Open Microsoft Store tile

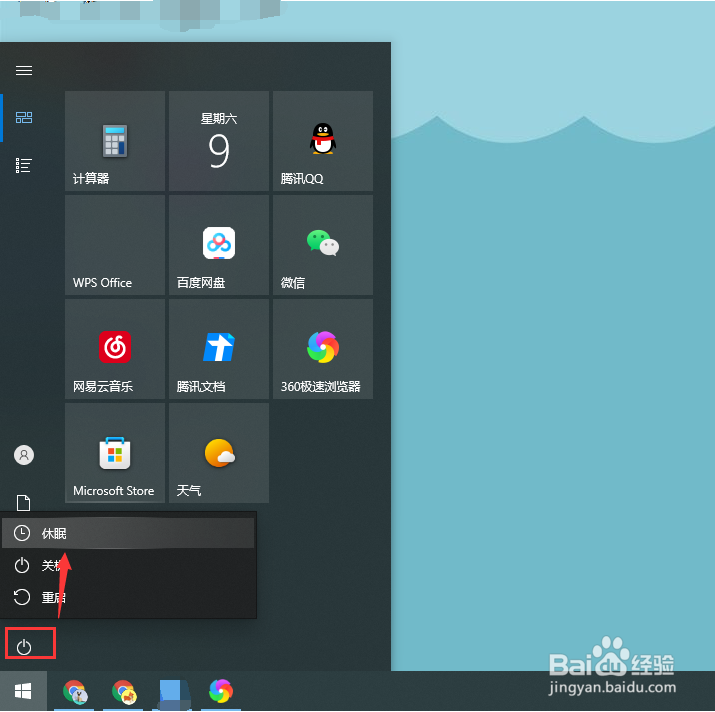(115, 453)
